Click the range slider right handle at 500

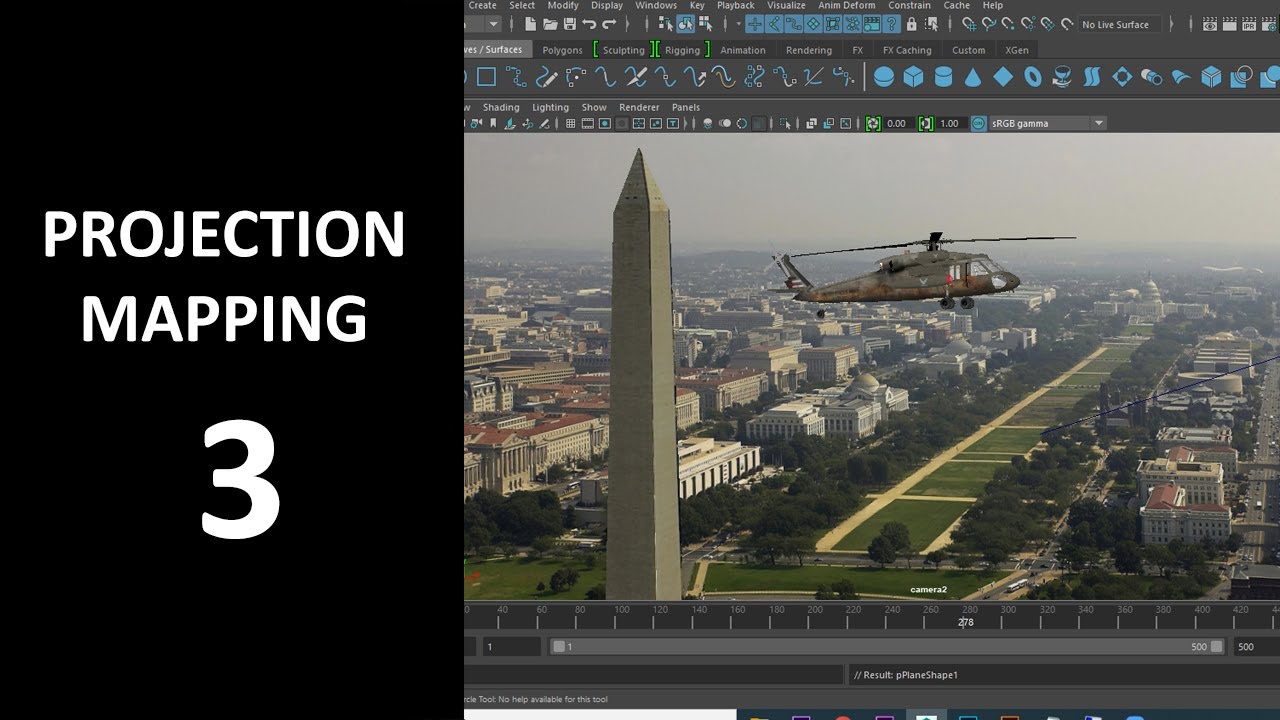click(x=1217, y=647)
